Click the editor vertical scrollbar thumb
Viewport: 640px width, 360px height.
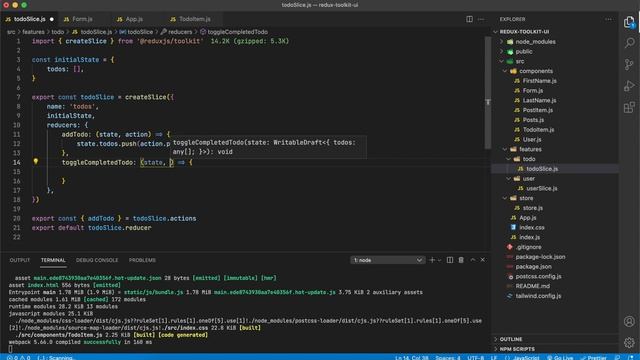487,93
